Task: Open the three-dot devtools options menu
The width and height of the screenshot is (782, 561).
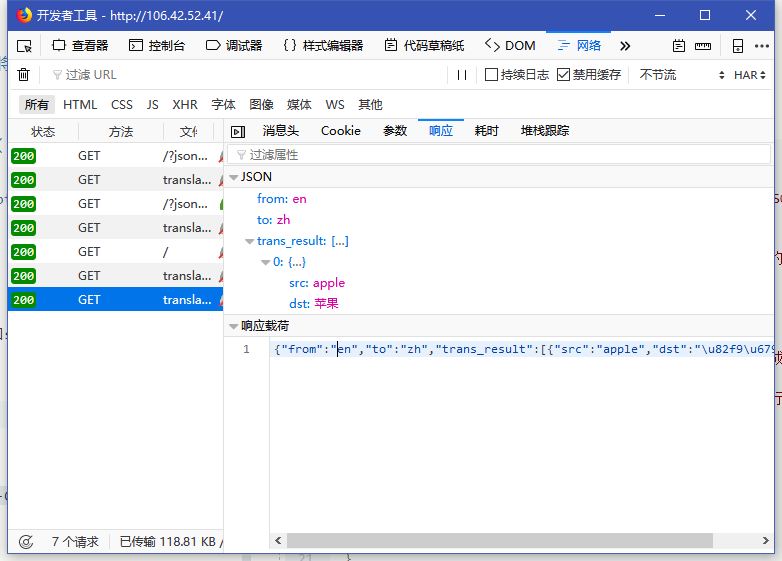Action: [762, 46]
